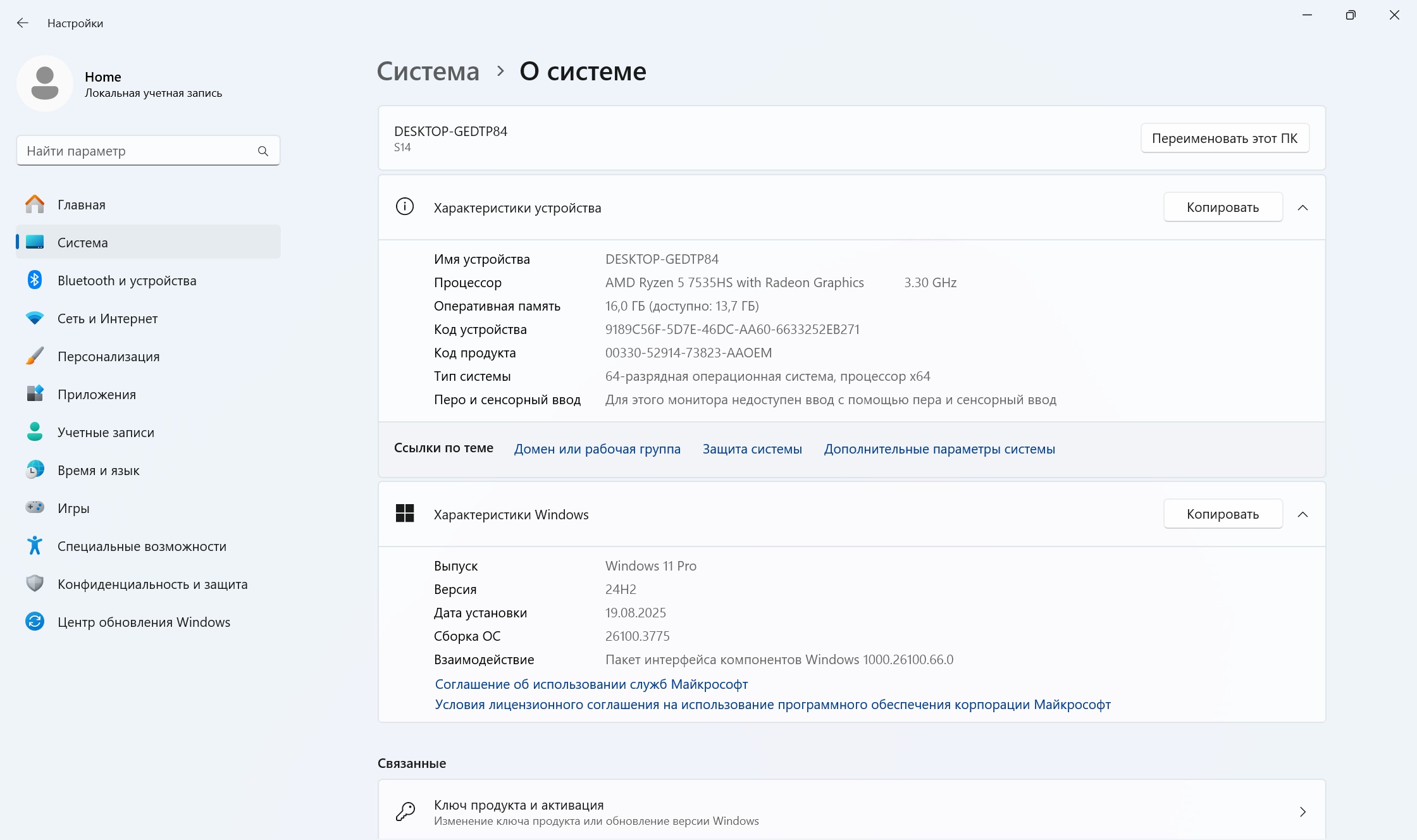Open the Ключ продукта и активация chevron
Screen dimensions: 1417x840
1303,812
